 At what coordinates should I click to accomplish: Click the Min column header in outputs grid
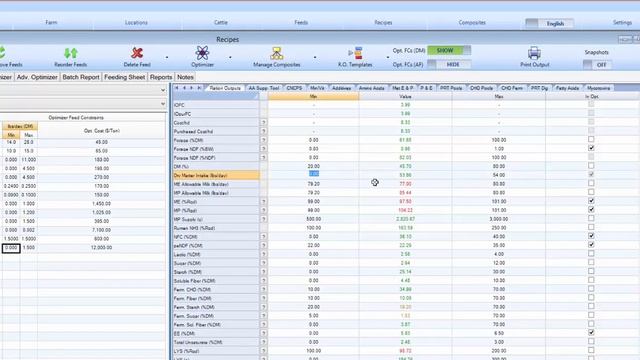(x=313, y=96)
